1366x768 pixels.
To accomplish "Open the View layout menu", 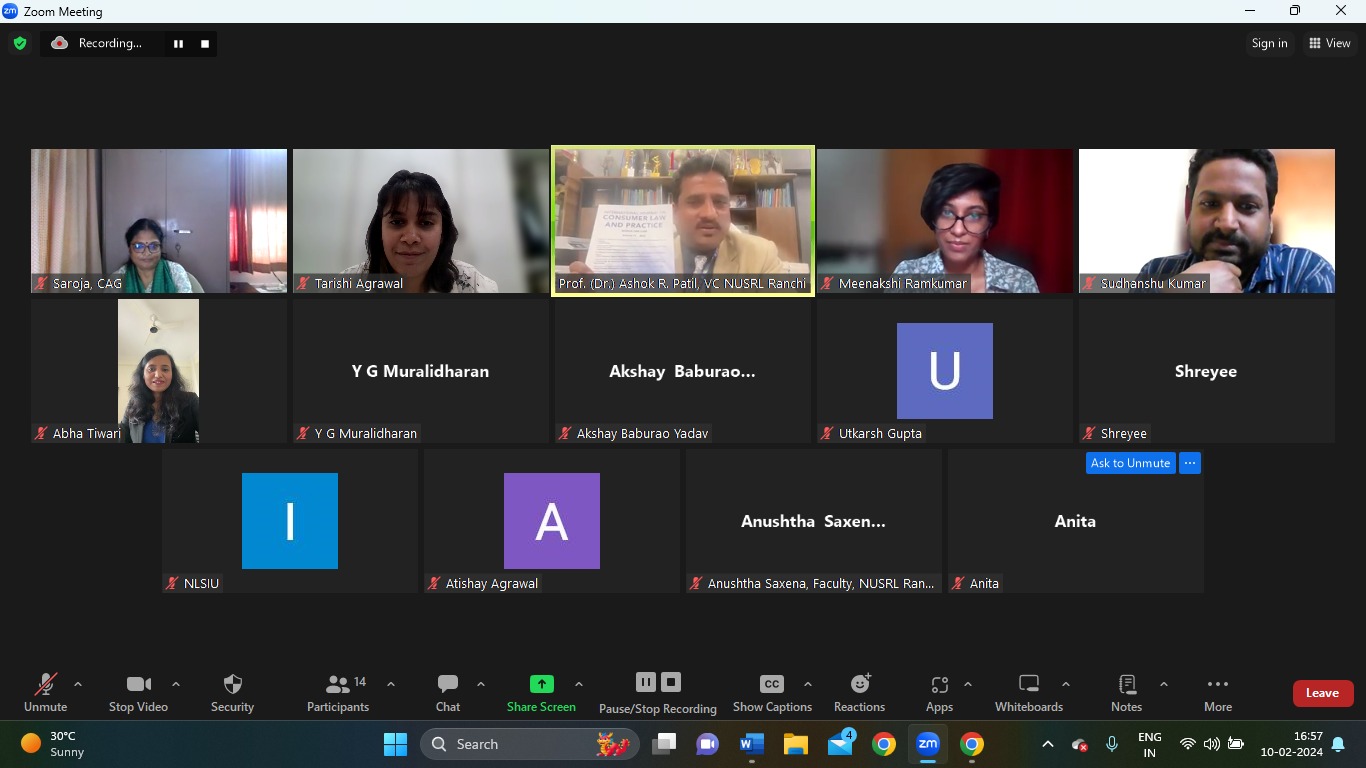I will point(1329,43).
